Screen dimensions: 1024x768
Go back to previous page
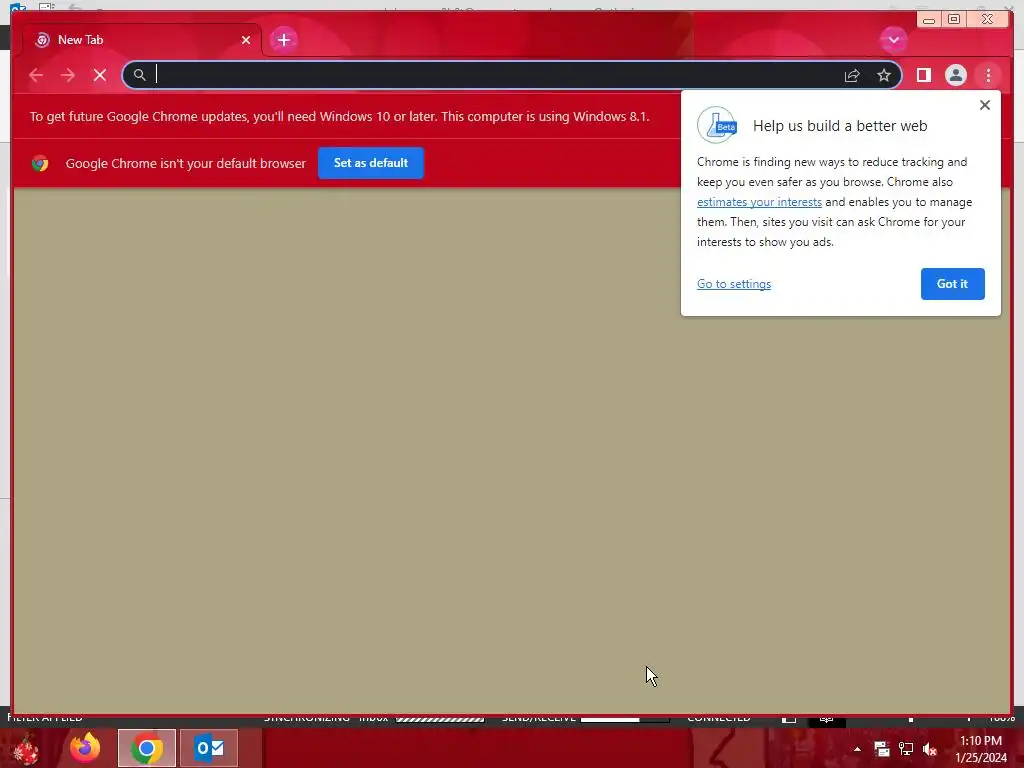click(36, 75)
